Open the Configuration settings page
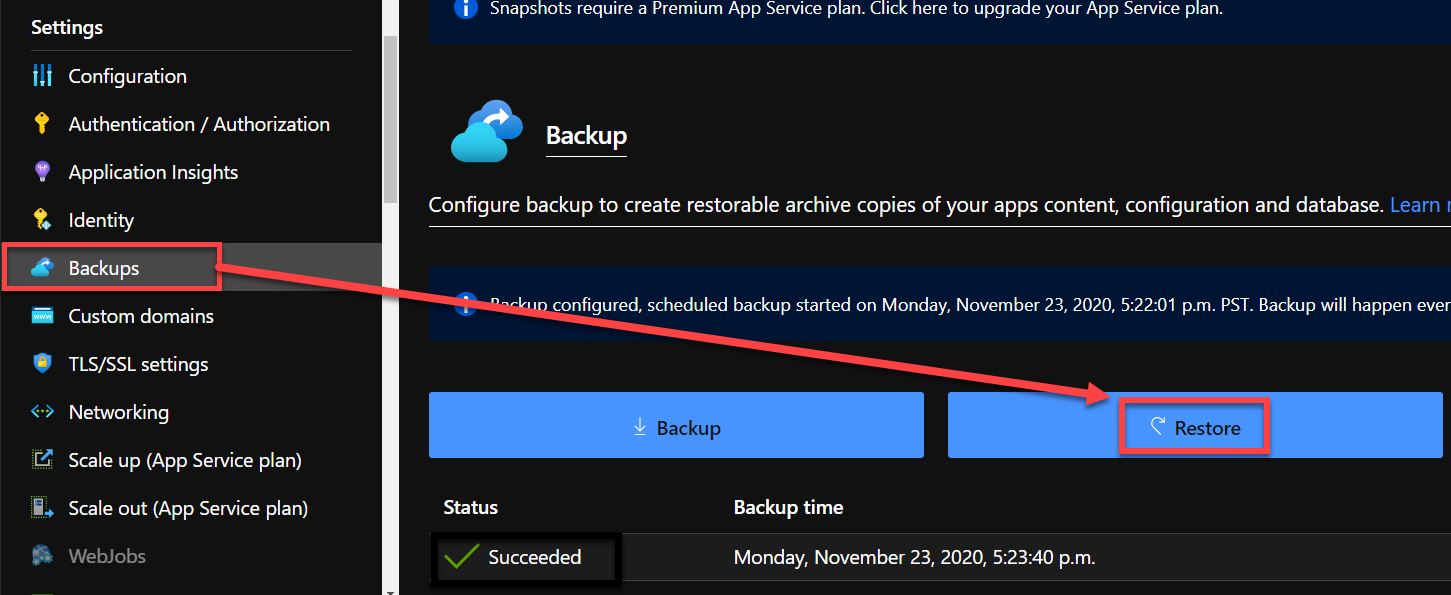The height and width of the screenshot is (595, 1451). pos(127,76)
